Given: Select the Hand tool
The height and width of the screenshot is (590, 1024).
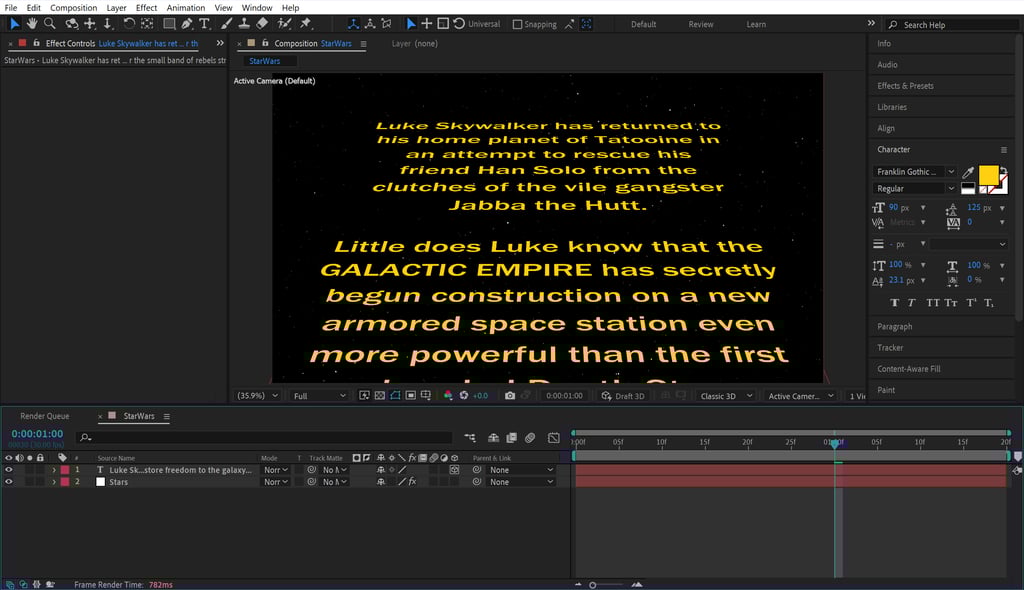Looking at the screenshot, I should (x=31, y=24).
